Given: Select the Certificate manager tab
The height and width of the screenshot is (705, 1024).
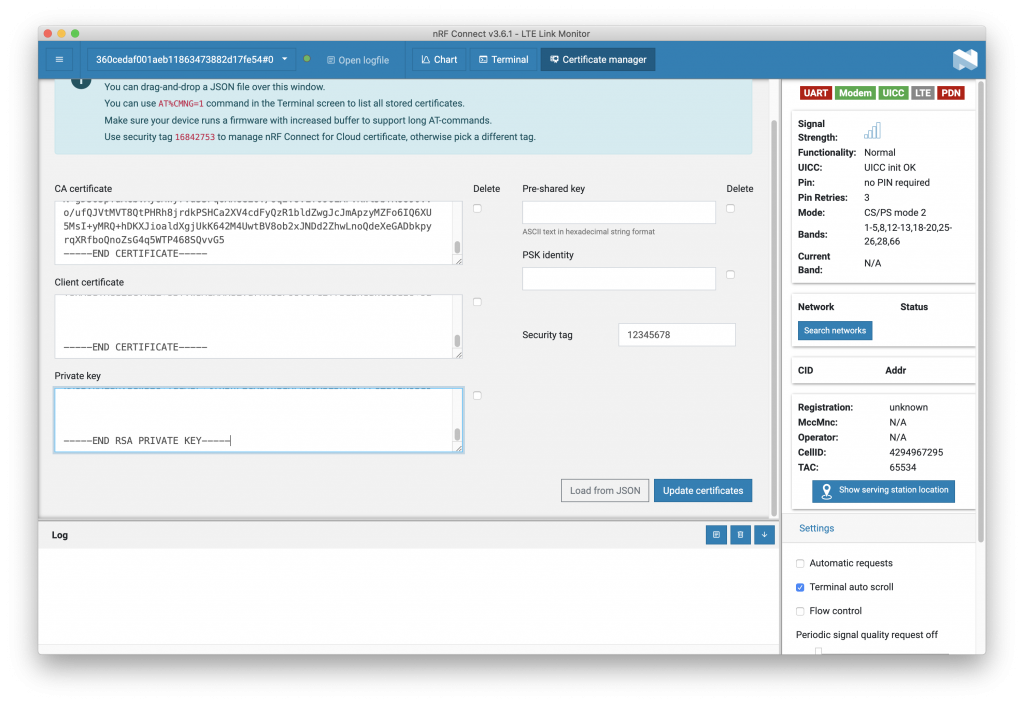Looking at the screenshot, I should [x=598, y=59].
